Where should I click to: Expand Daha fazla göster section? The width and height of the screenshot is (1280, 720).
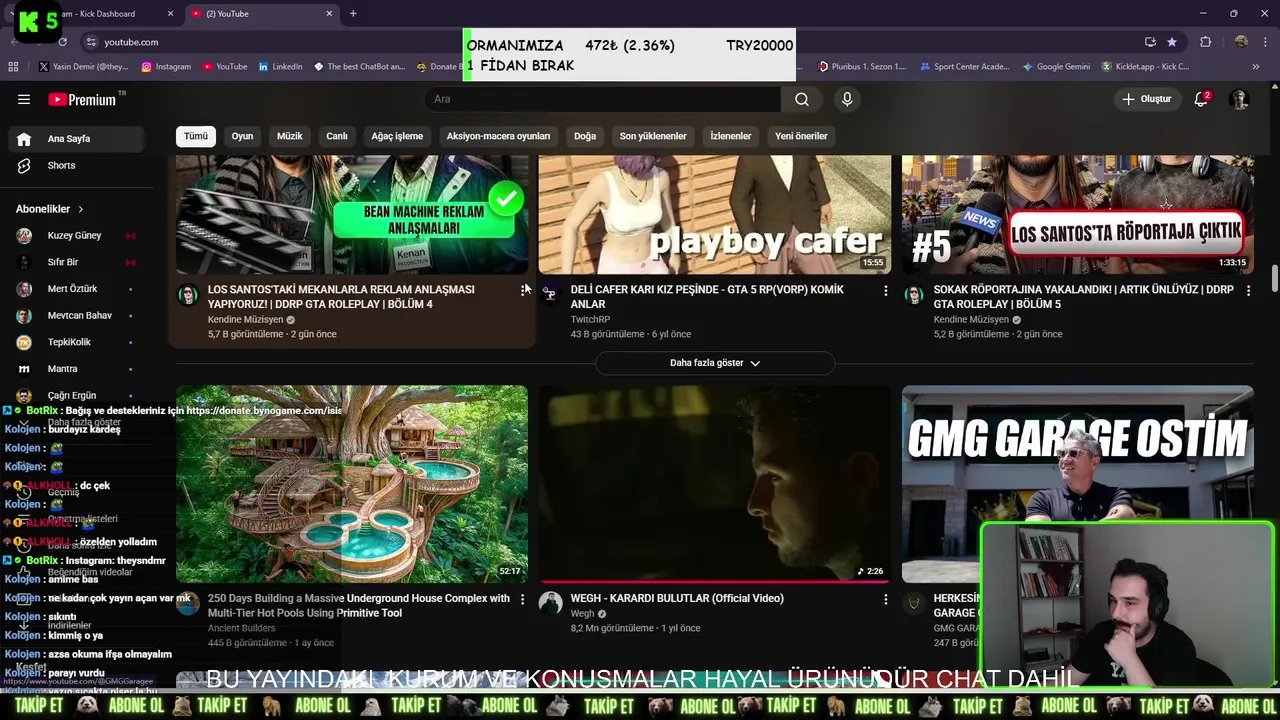tap(715, 363)
